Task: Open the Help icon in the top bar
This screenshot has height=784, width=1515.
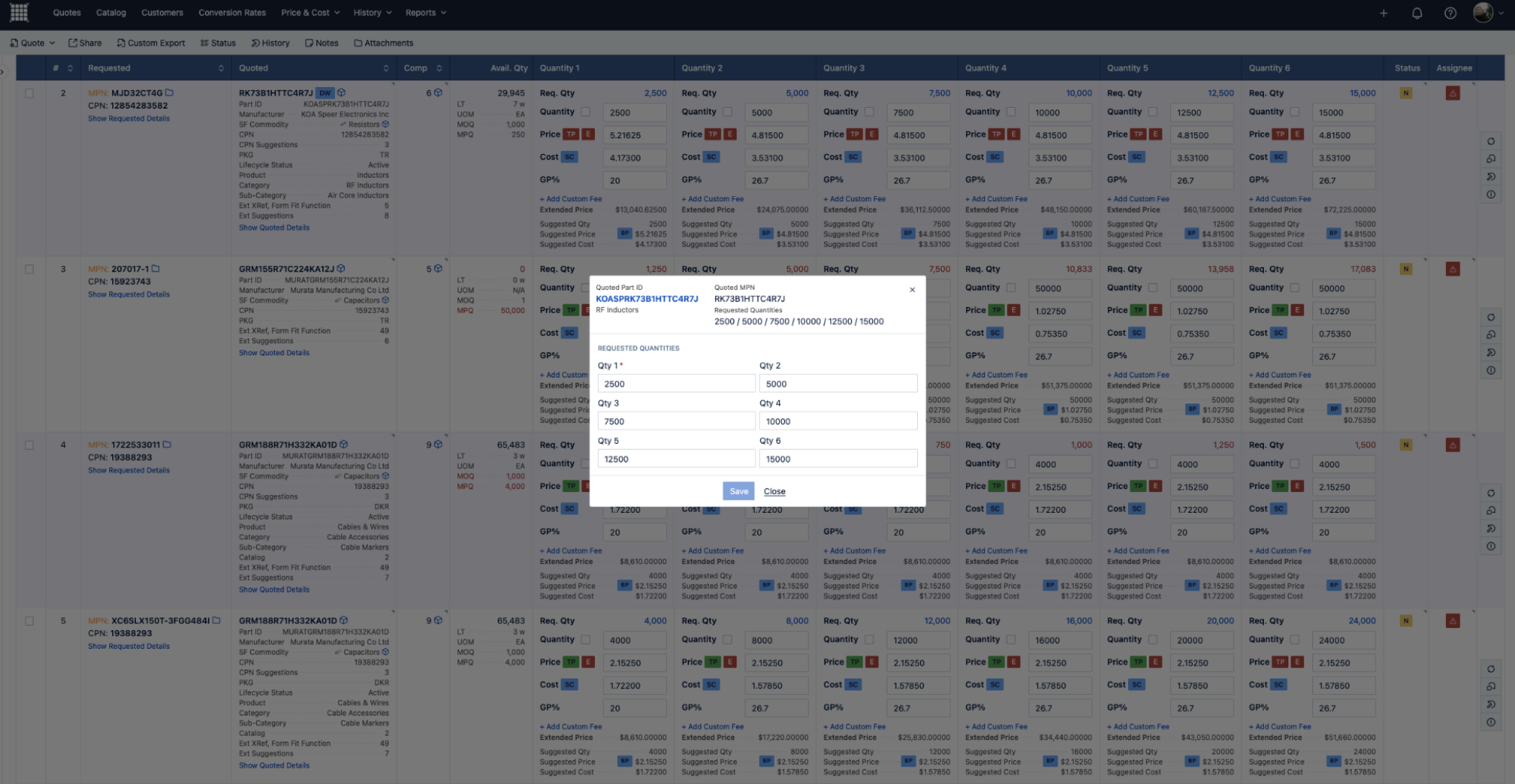Action: coord(1450,13)
